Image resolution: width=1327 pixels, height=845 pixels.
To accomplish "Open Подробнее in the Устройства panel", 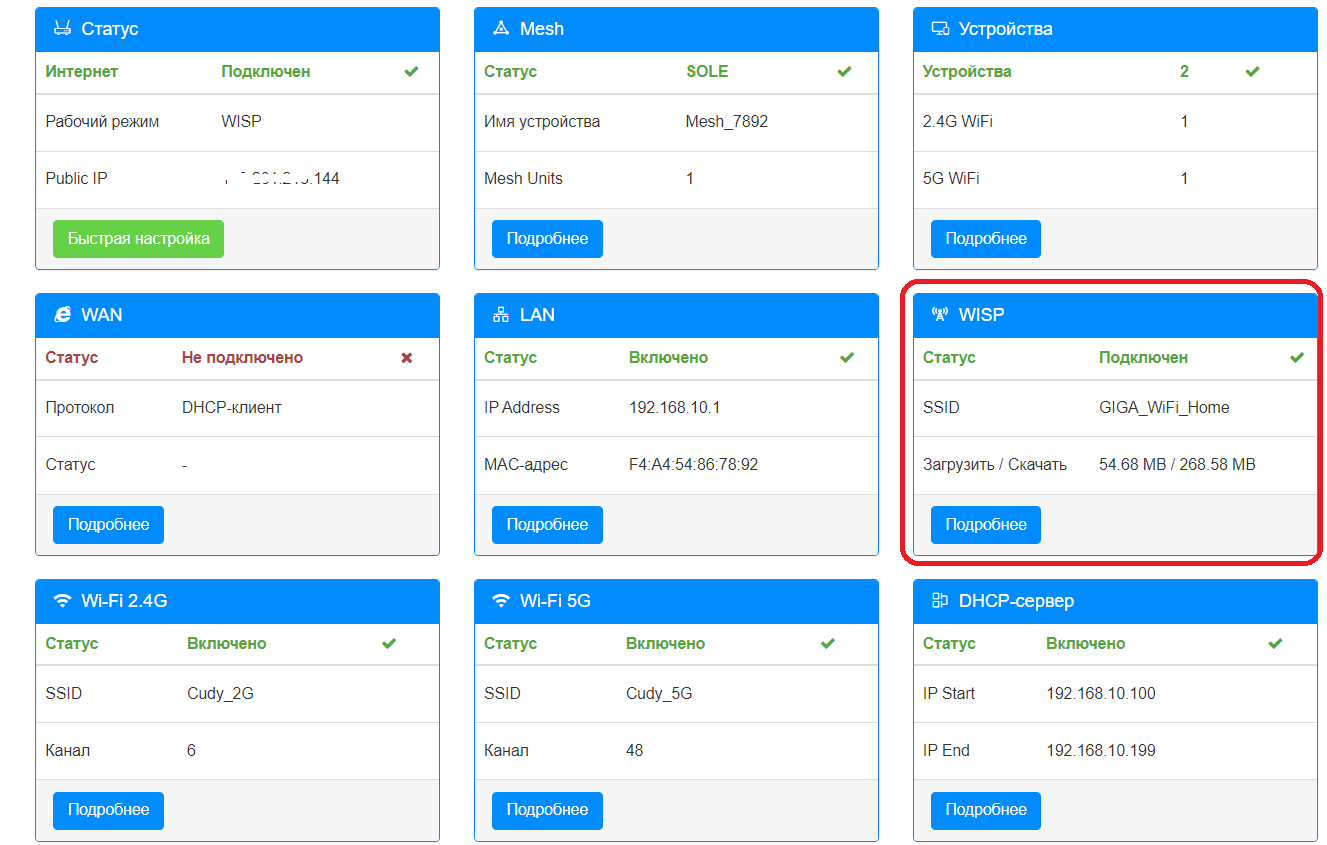I will (986, 239).
